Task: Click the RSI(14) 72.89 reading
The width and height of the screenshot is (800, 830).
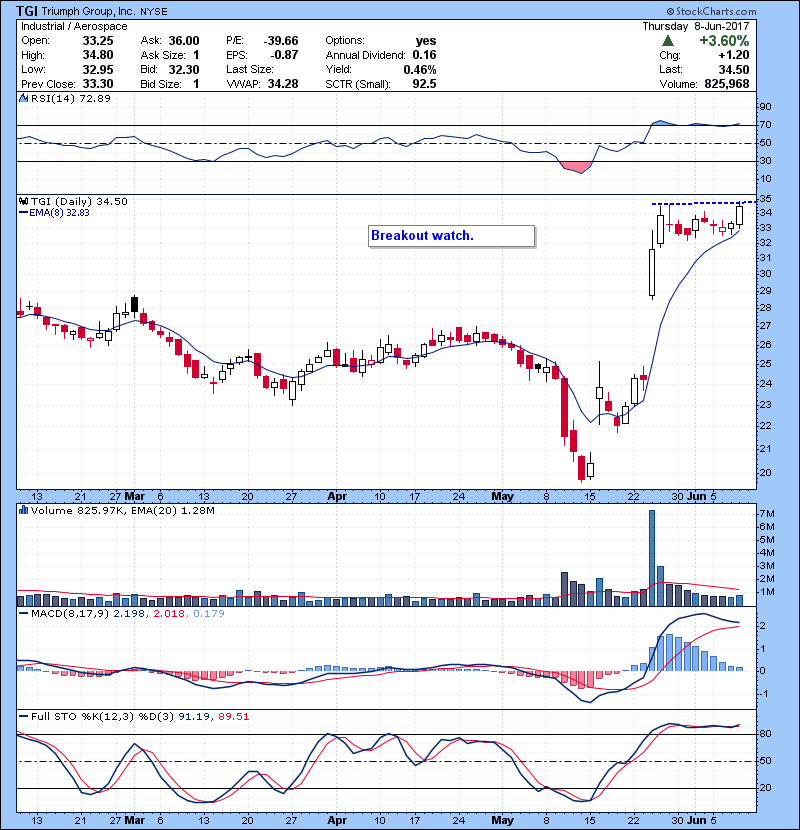Action: pyautogui.click(x=71, y=98)
